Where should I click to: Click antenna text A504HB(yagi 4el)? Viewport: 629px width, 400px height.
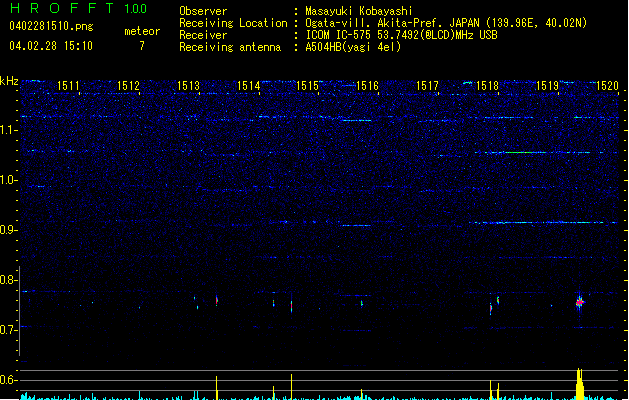coord(353,47)
